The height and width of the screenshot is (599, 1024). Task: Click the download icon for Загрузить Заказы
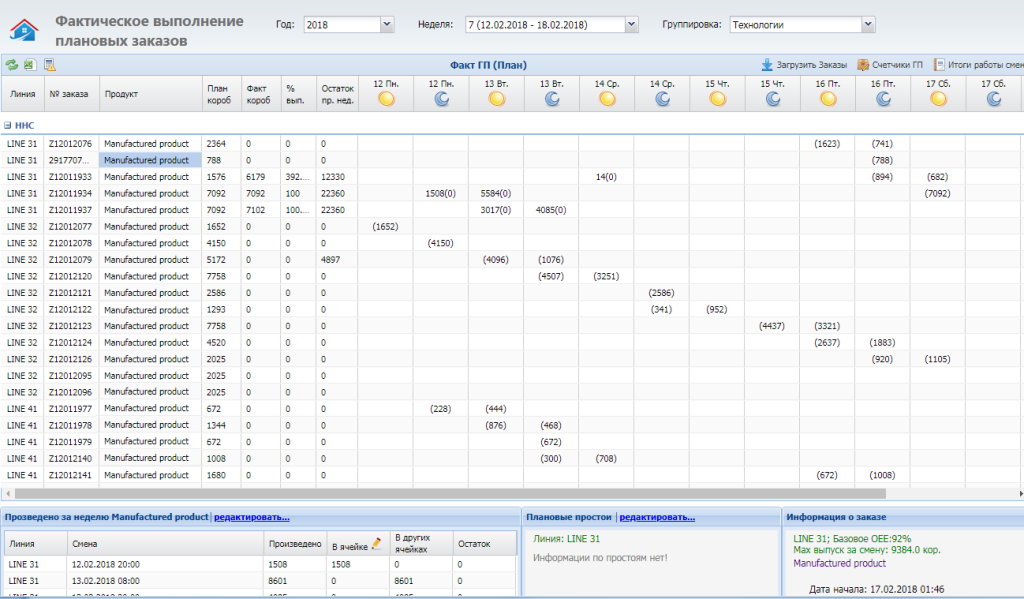coord(767,64)
